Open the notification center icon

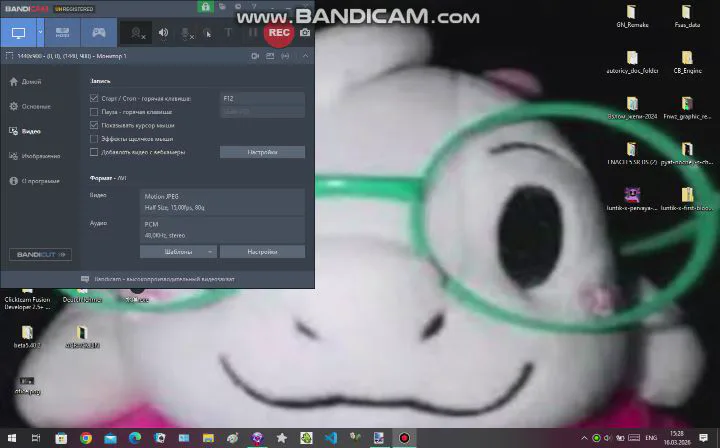tap(703, 438)
